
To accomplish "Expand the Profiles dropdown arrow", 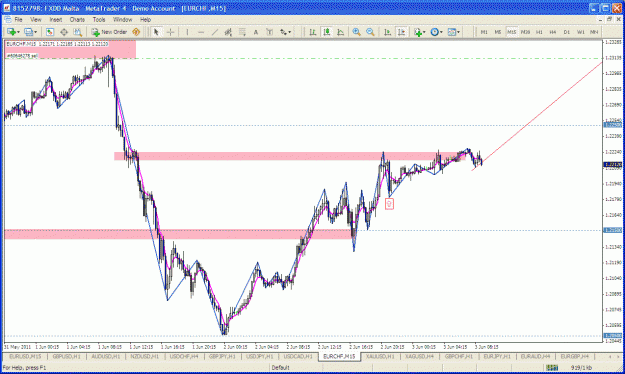I will click(35, 32).
